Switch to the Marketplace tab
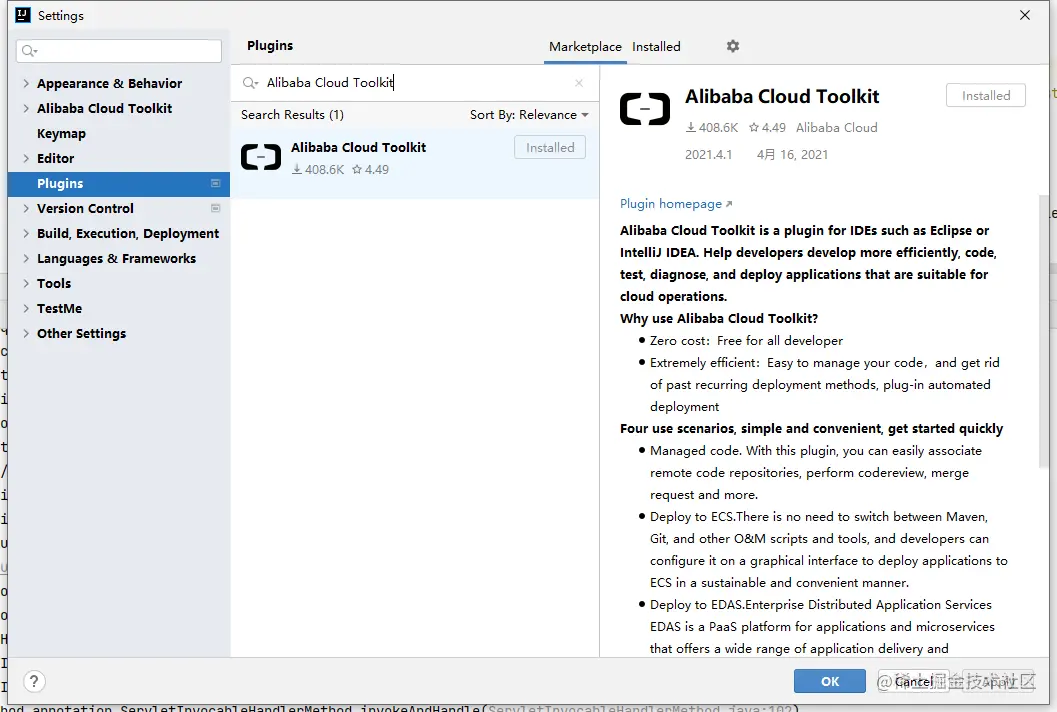1057x712 pixels. (x=585, y=47)
